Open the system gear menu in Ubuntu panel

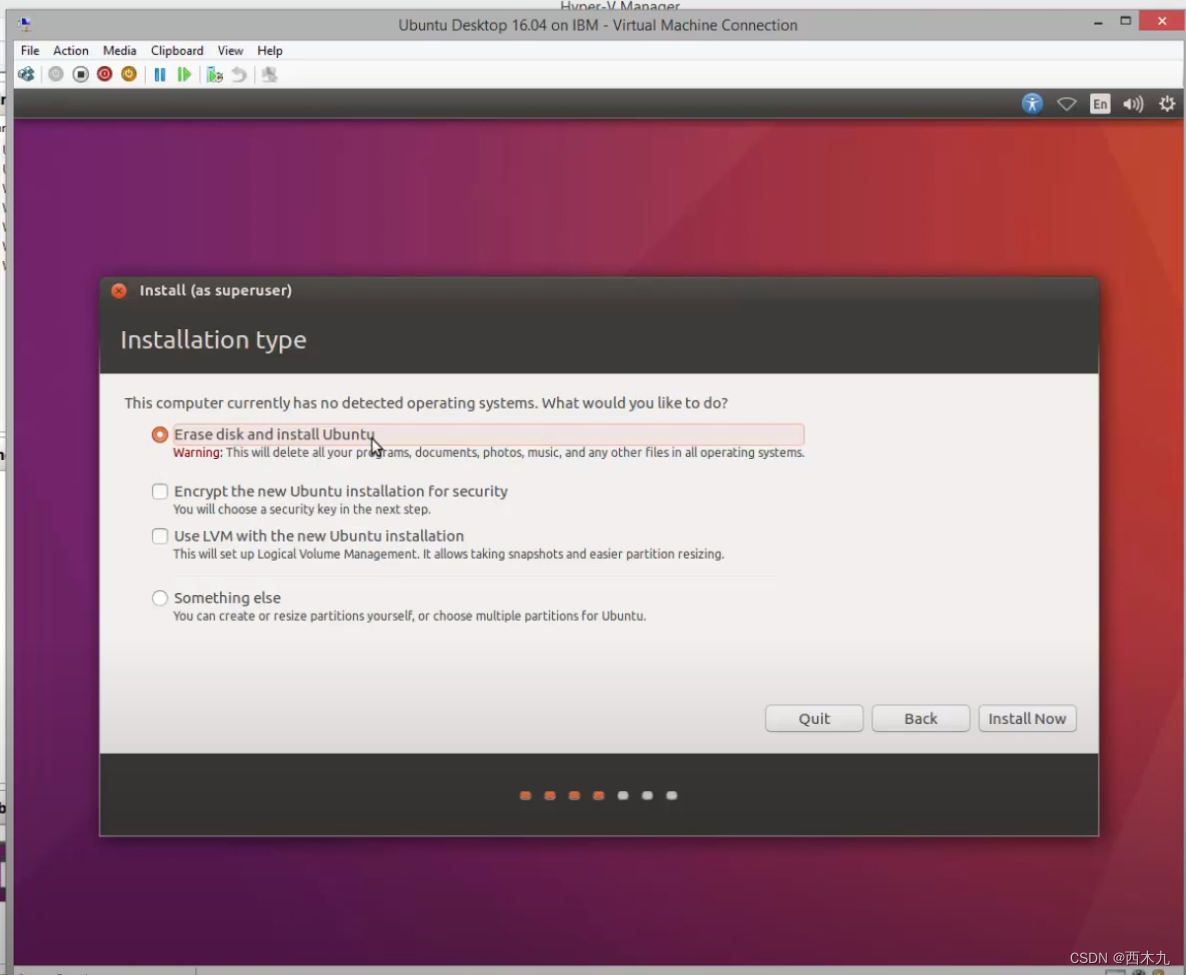point(1167,104)
